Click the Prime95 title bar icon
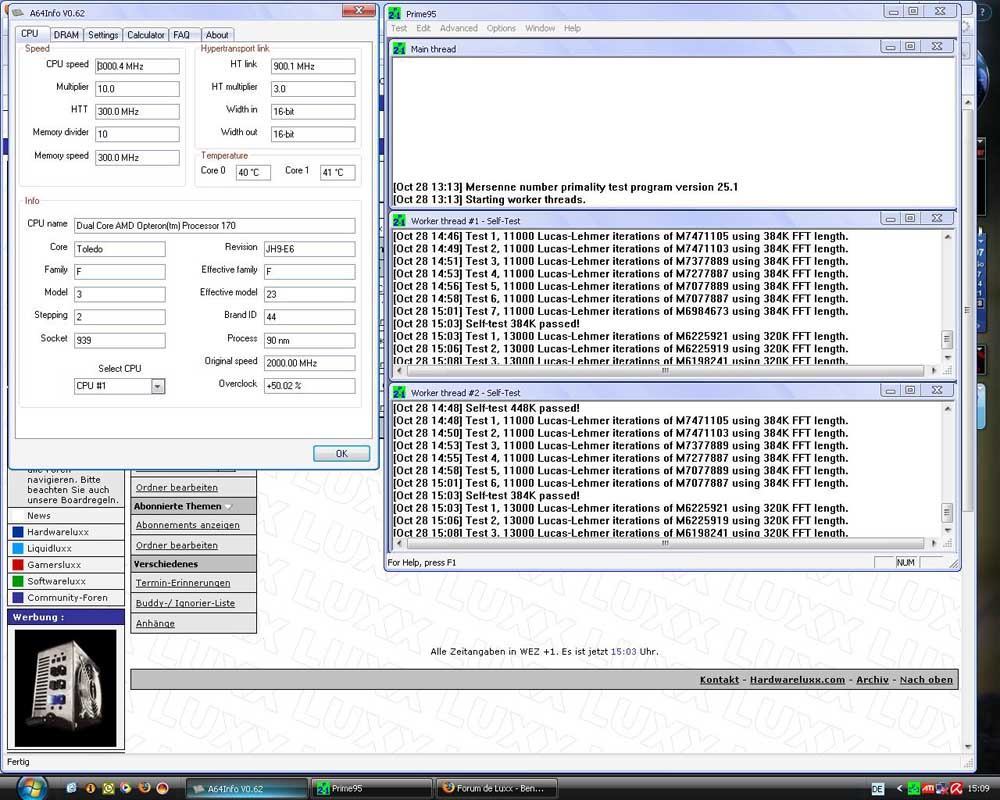The image size is (1000, 800). 395,13
